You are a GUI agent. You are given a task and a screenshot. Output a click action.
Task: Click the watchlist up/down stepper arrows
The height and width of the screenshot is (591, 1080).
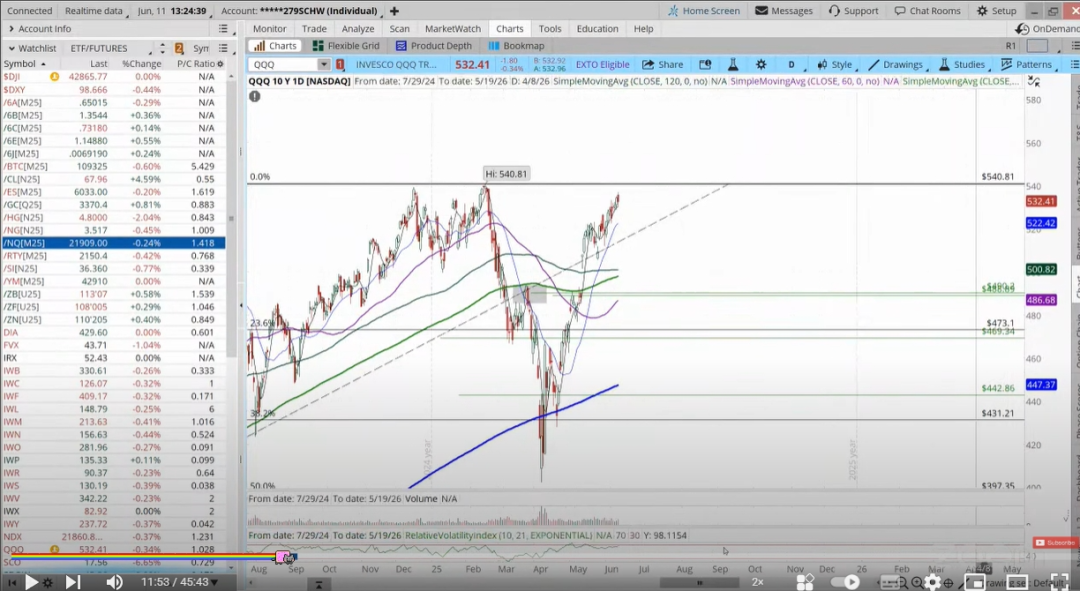click(x=163, y=48)
